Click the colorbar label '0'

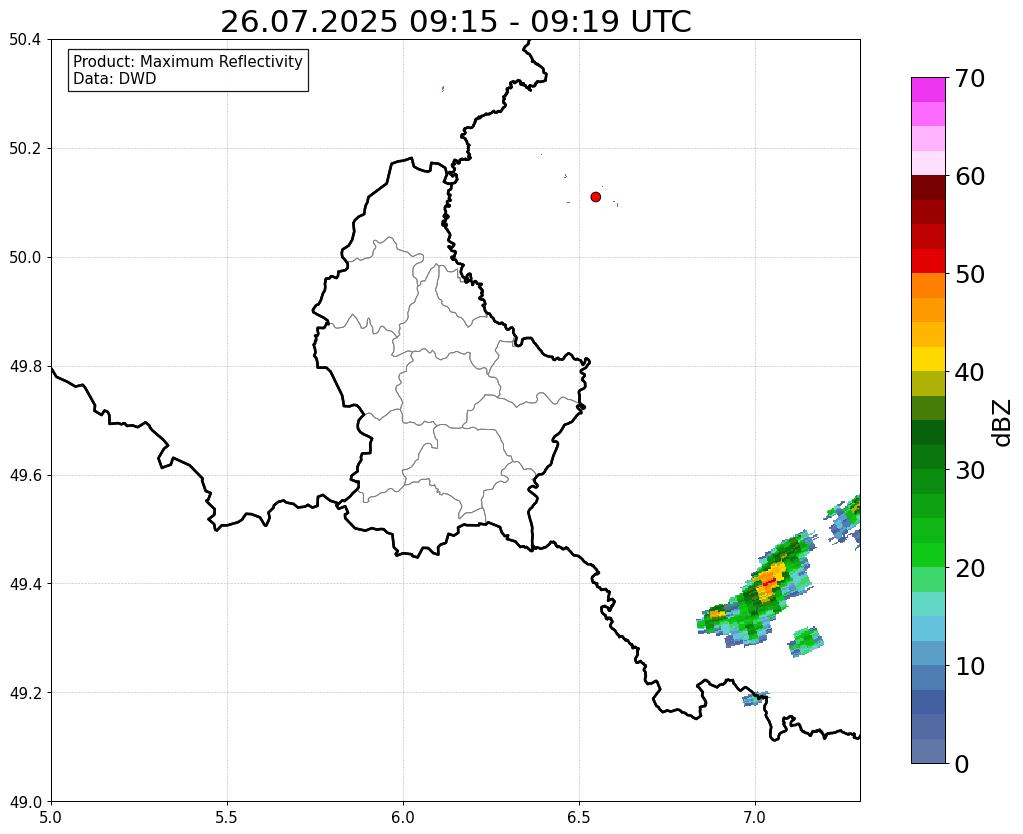[962, 764]
